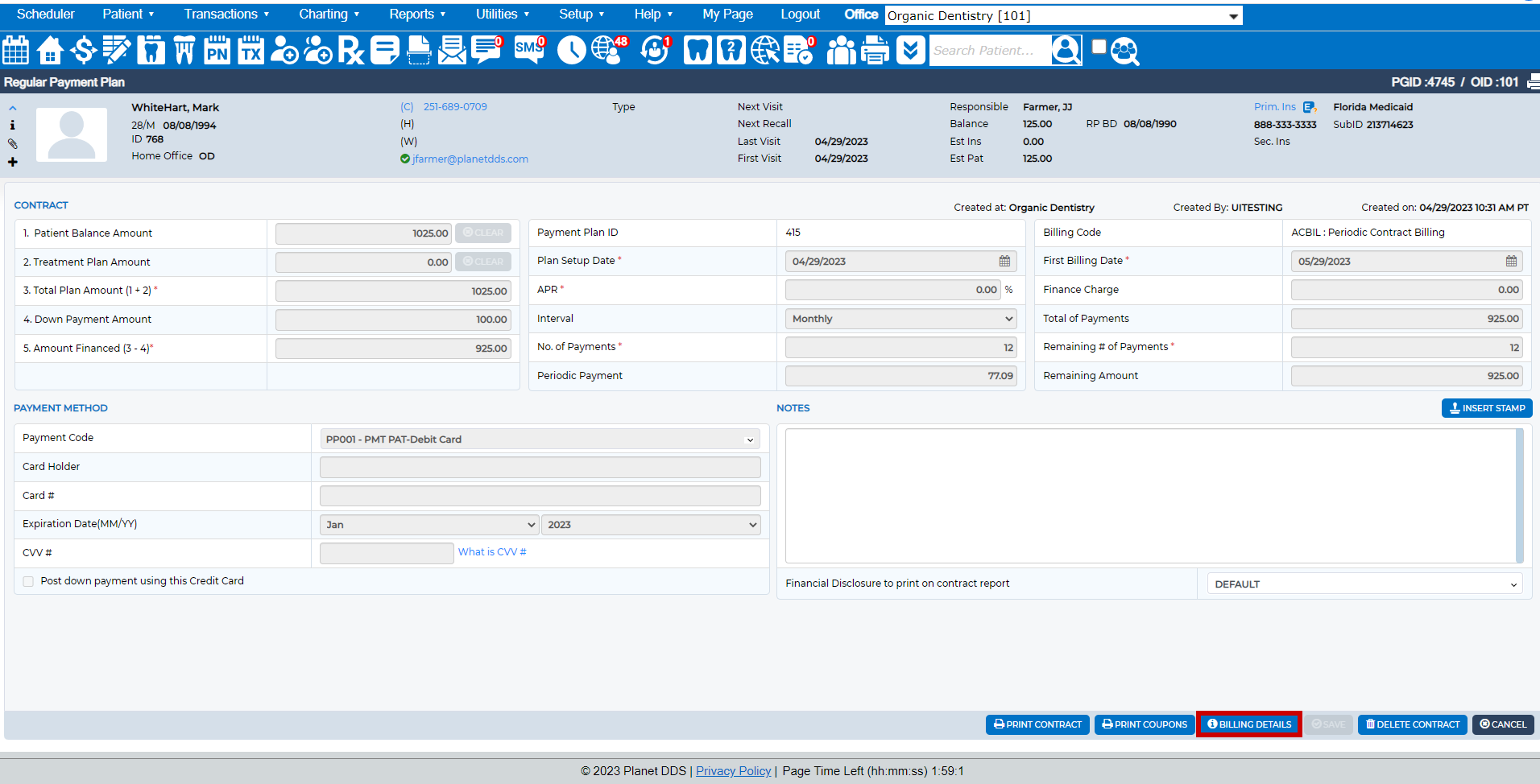Open the Setup menu
This screenshot has width=1540, height=784.
click(x=582, y=14)
